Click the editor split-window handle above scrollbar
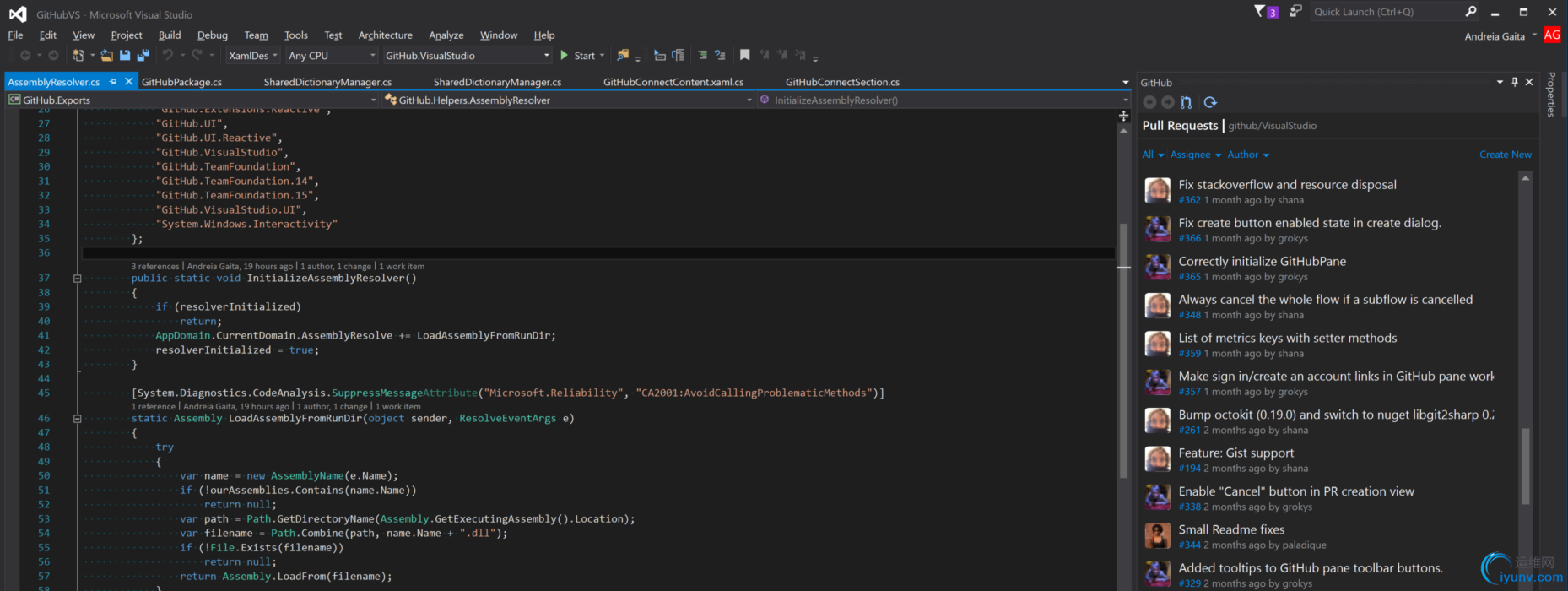1568x591 pixels. (x=1123, y=116)
